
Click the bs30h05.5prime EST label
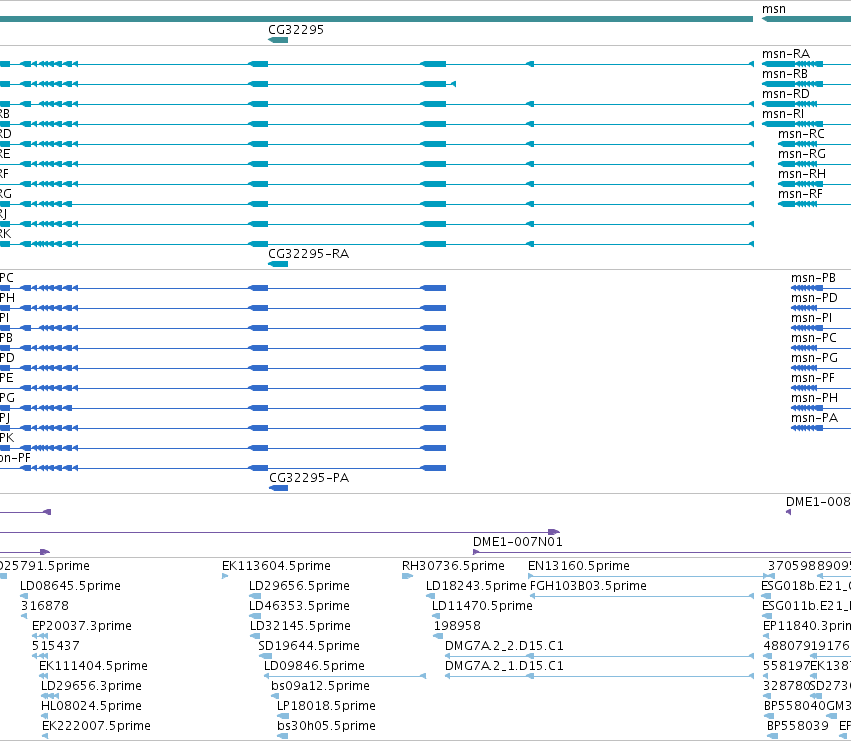click(326, 726)
